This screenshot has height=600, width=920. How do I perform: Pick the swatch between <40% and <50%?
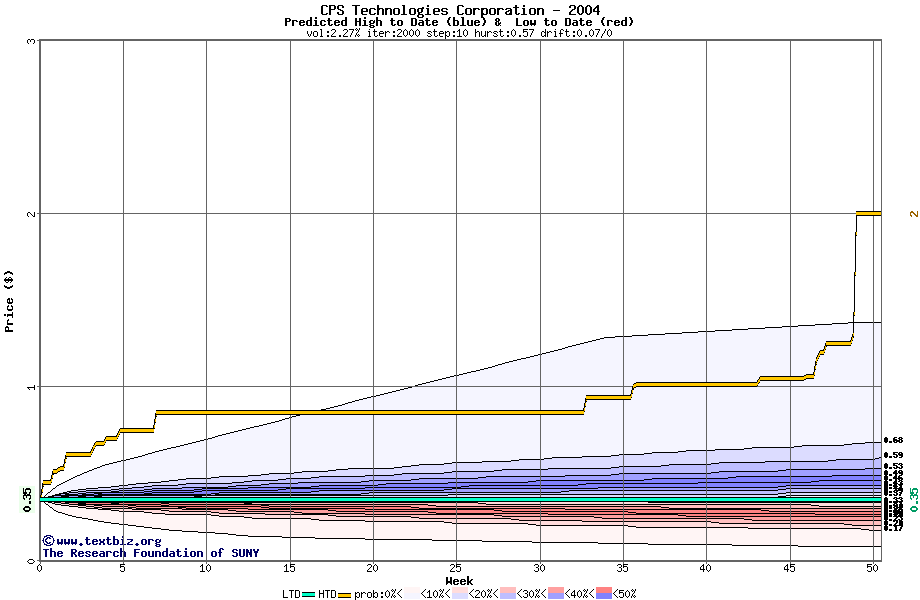click(604, 594)
